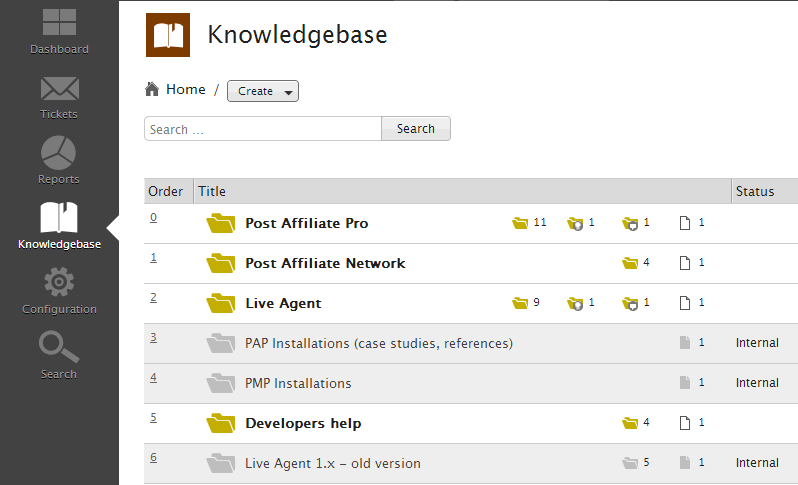Sort by the Title column header

(212, 191)
